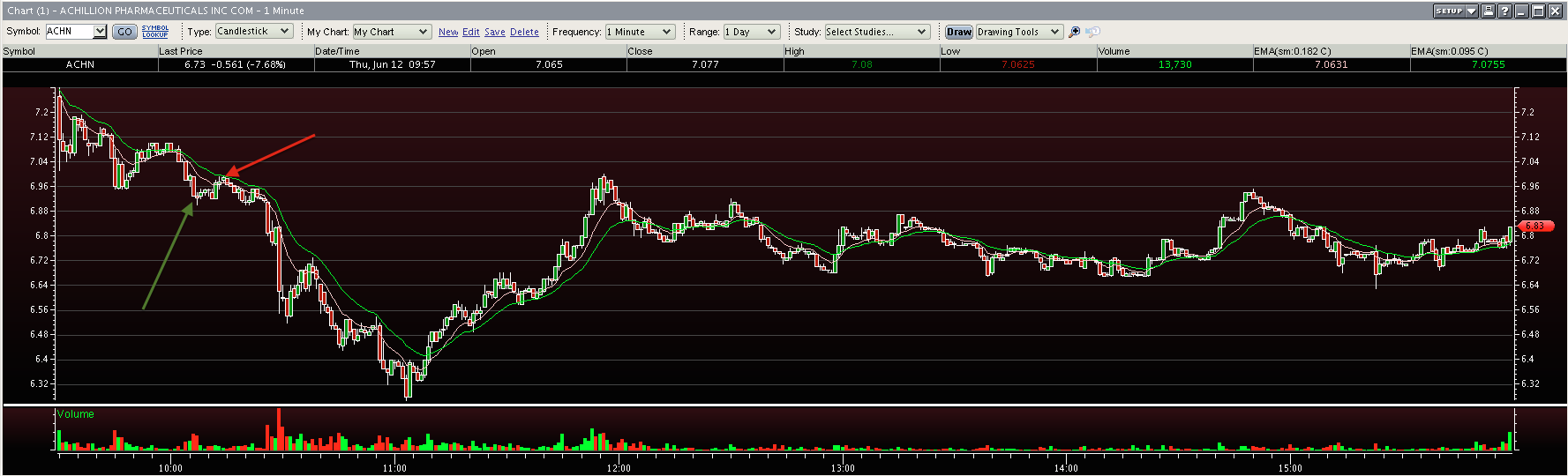Click the Delete chart link

(524, 32)
